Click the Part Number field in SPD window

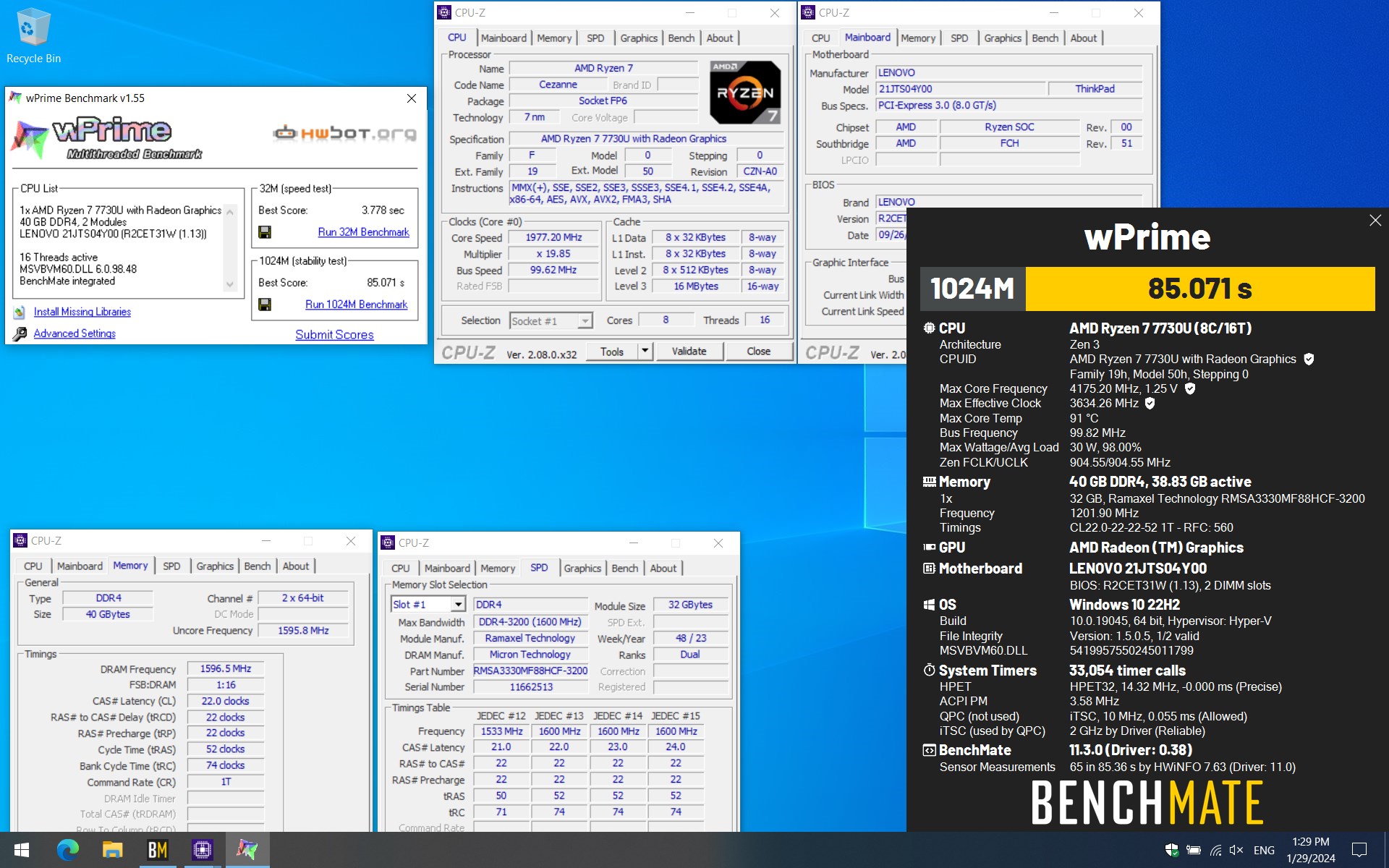tap(530, 671)
